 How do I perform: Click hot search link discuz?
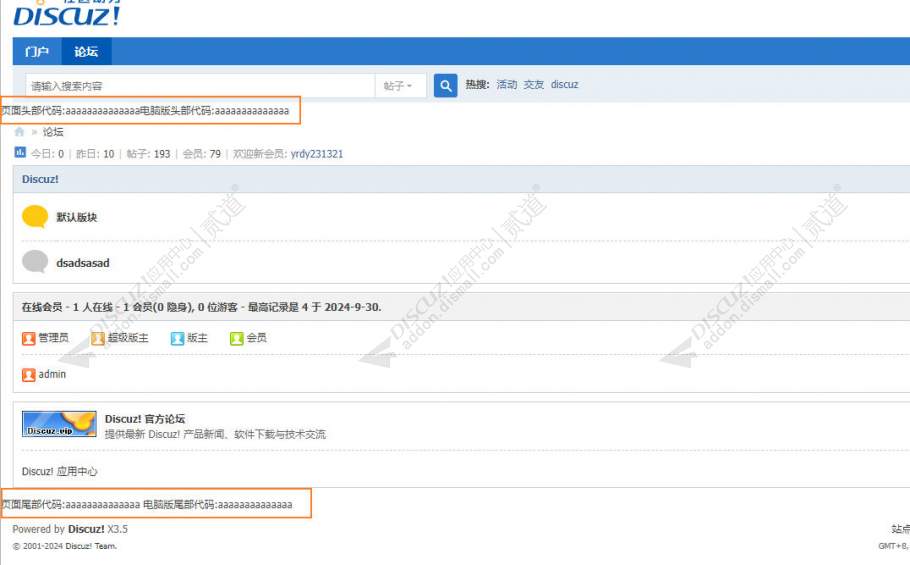coord(565,85)
